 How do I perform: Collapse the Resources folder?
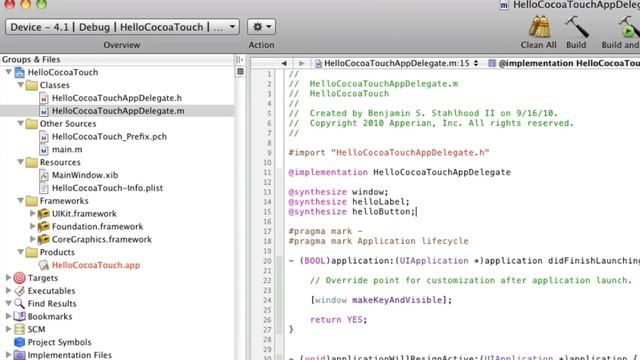(x=20, y=162)
